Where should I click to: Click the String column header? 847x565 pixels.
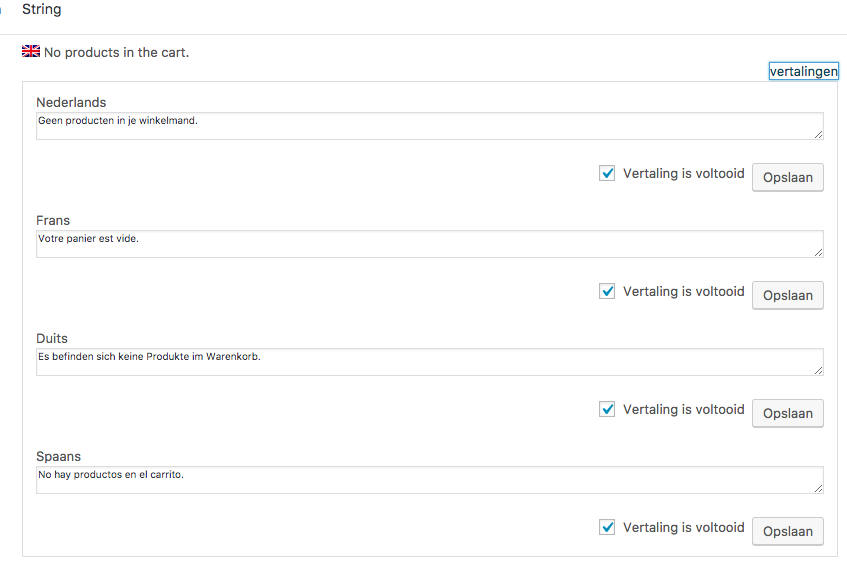pos(41,9)
